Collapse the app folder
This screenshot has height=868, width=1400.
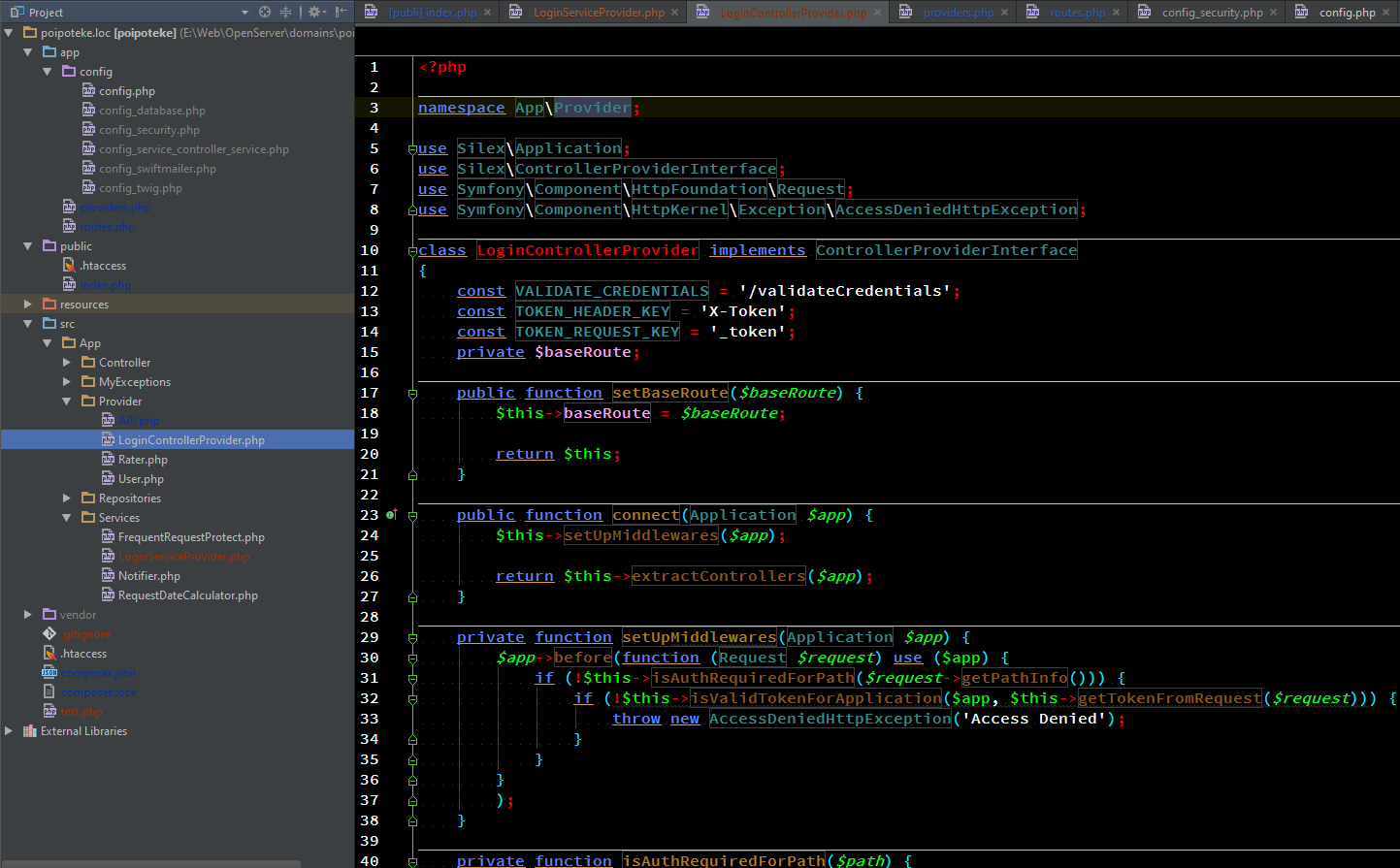pyautogui.click(x=28, y=51)
